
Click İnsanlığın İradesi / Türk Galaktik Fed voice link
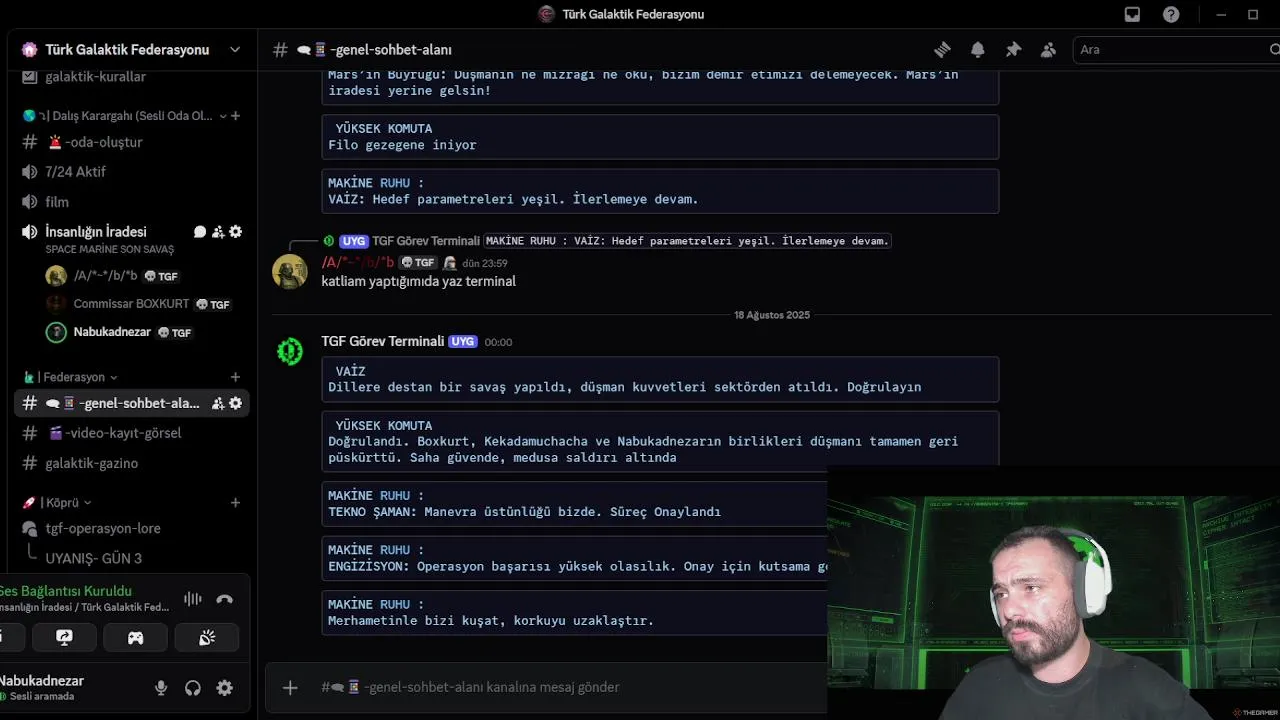point(85,607)
